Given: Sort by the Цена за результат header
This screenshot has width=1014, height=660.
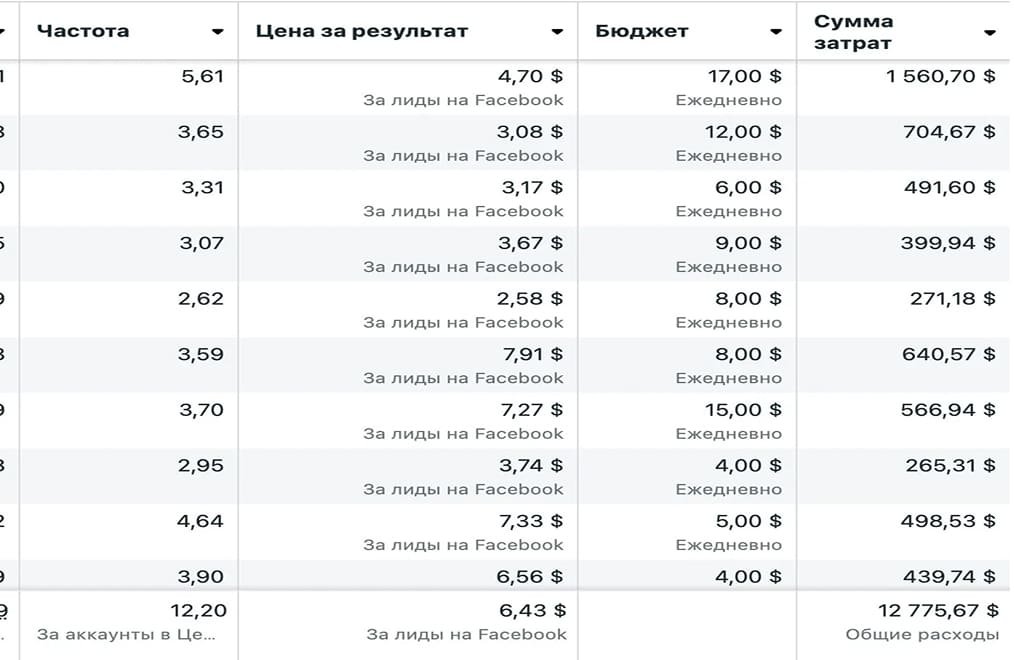Looking at the screenshot, I should click(361, 31).
